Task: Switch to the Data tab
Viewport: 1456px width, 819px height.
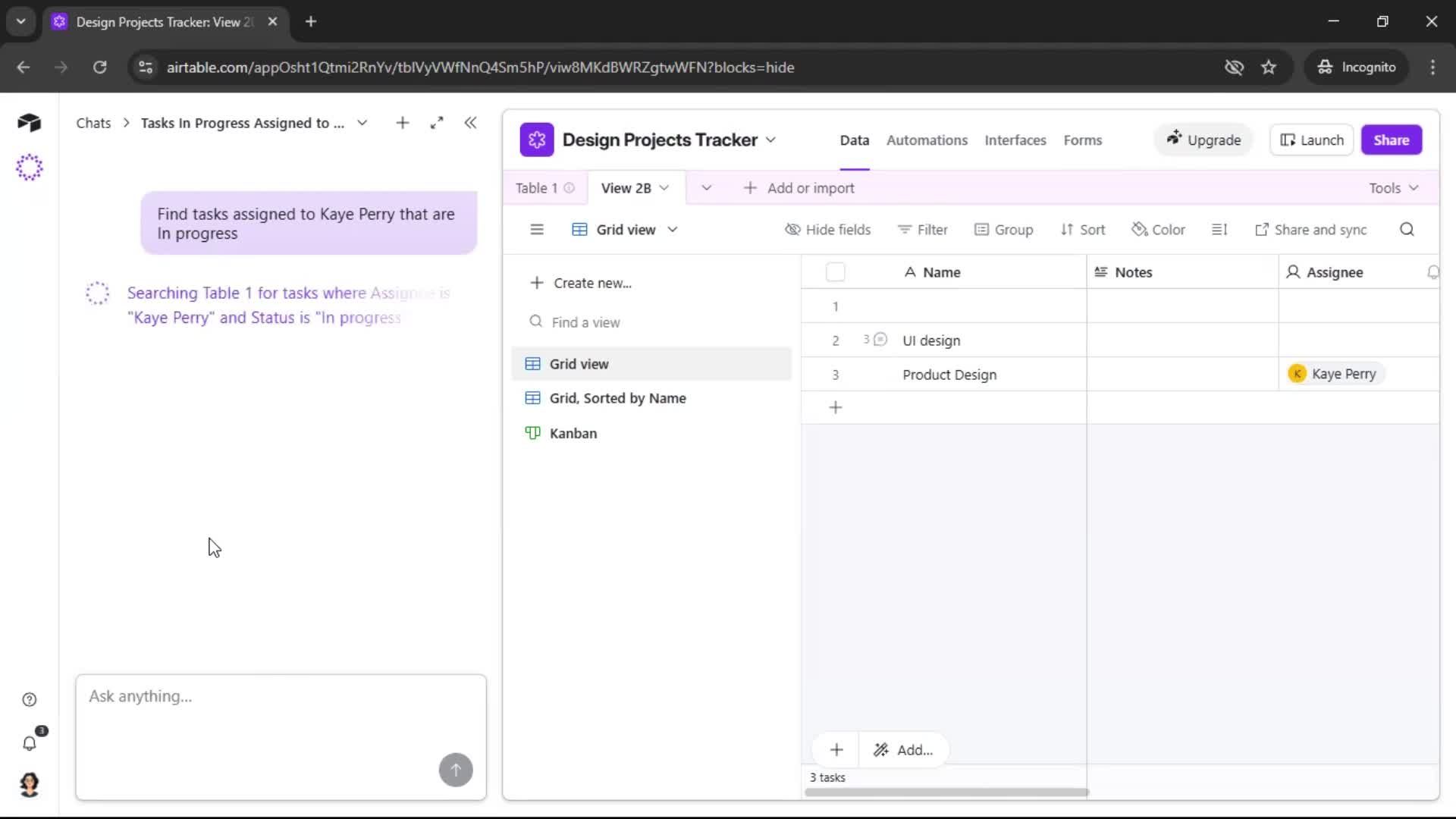Action: point(854,140)
